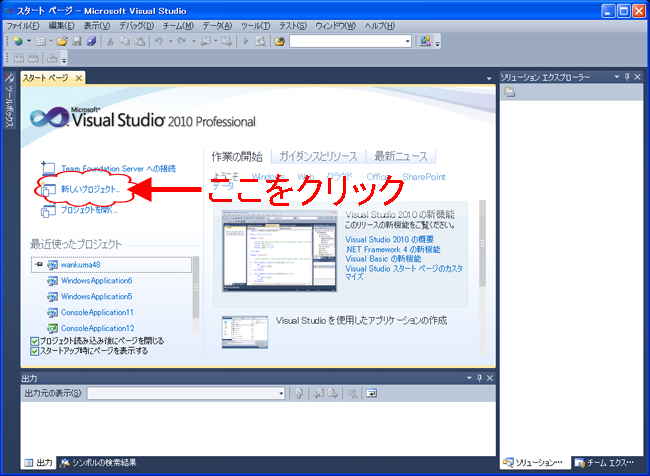Image resolution: width=650 pixels, height=476 pixels.
Task: Click the Cut scissors icon
Action: (x=110, y=41)
